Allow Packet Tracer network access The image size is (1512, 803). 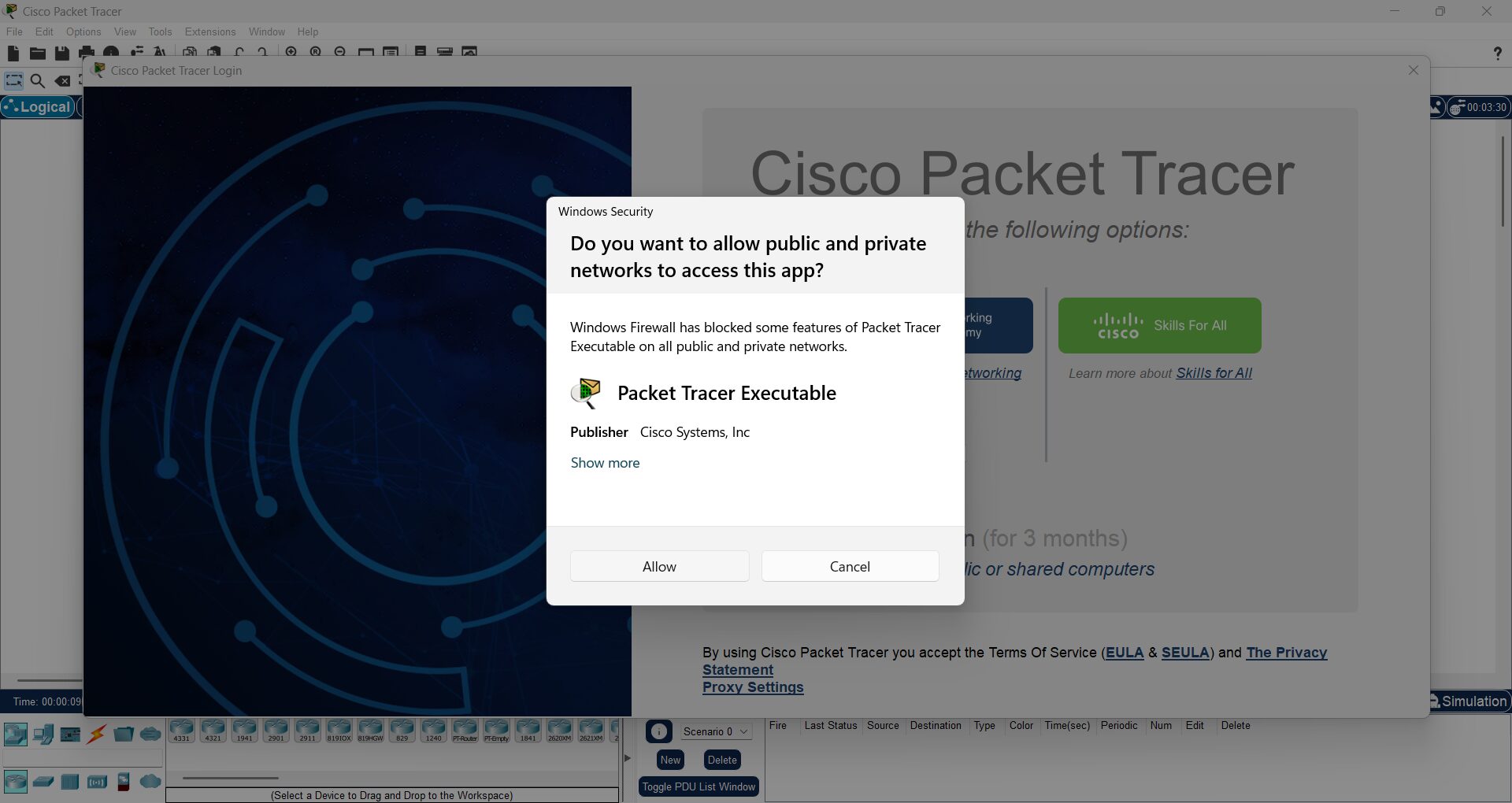[659, 566]
